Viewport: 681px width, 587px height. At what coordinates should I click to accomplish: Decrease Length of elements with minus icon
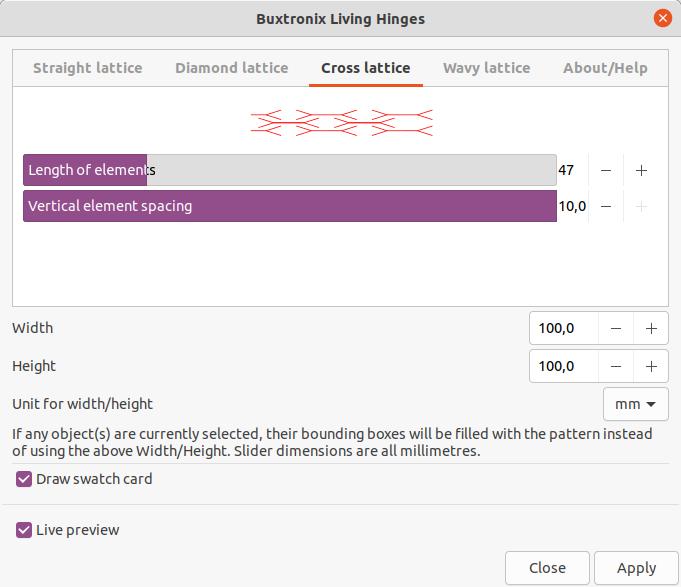click(606, 170)
